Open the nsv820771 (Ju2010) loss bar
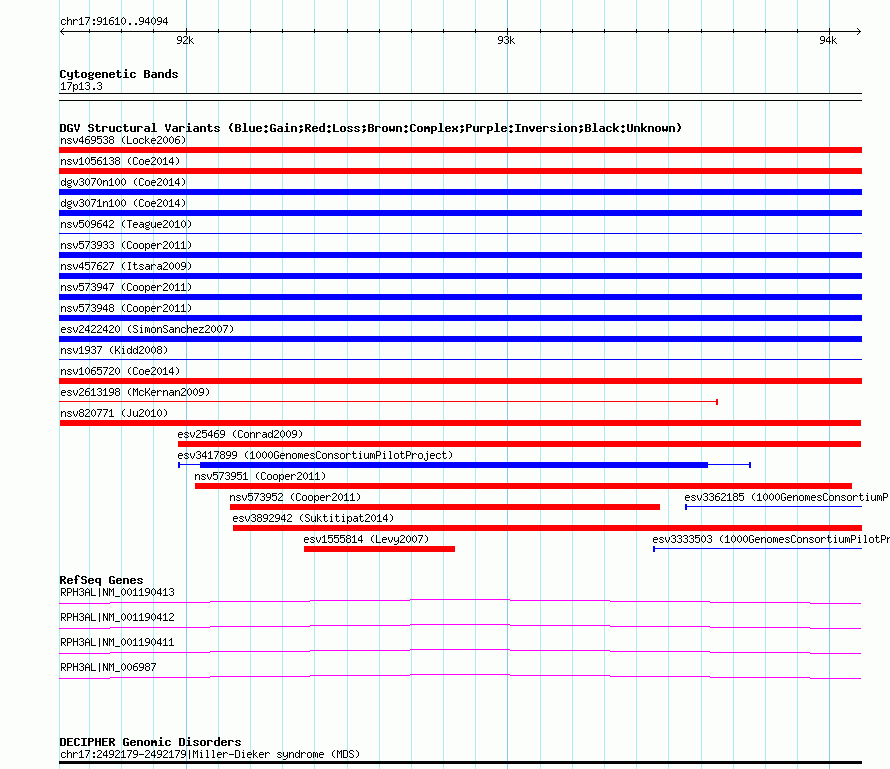This screenshot has height=769, width=890. coord(460,423)
